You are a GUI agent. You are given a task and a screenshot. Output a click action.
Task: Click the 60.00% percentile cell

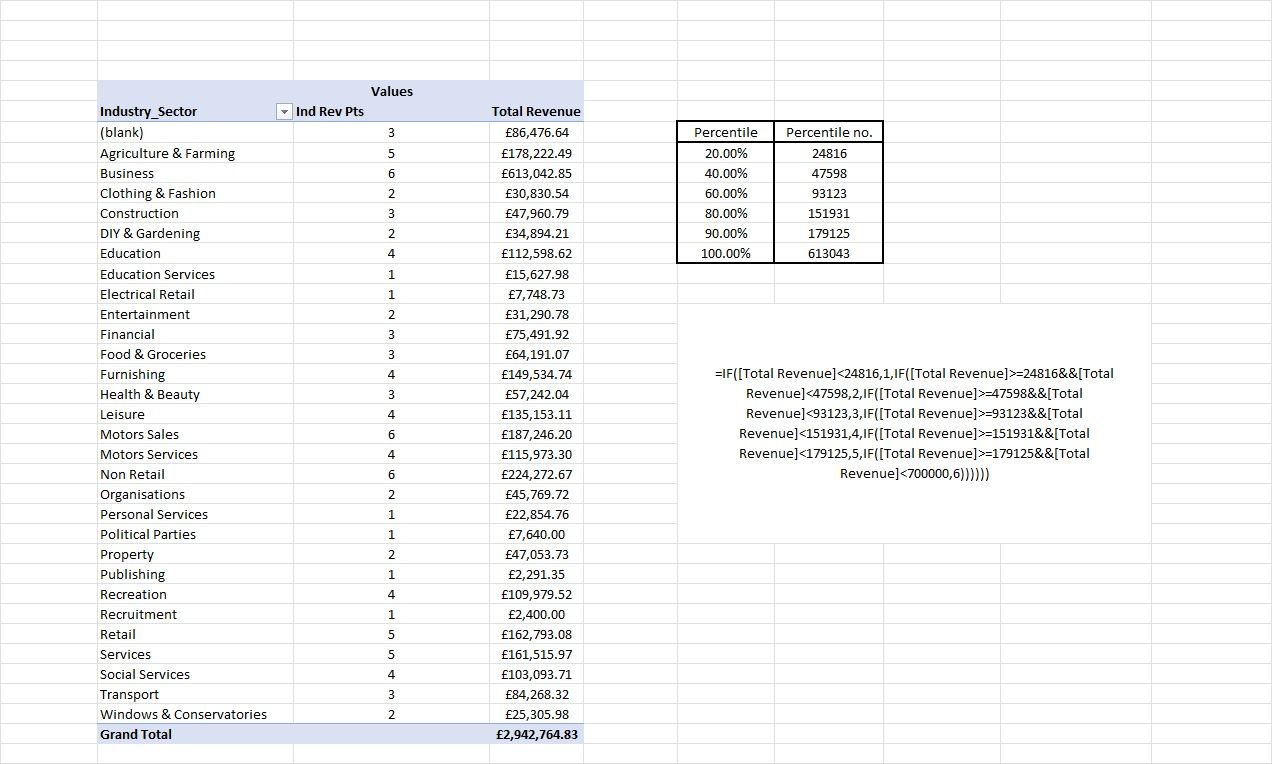click(x=726, y=193)
